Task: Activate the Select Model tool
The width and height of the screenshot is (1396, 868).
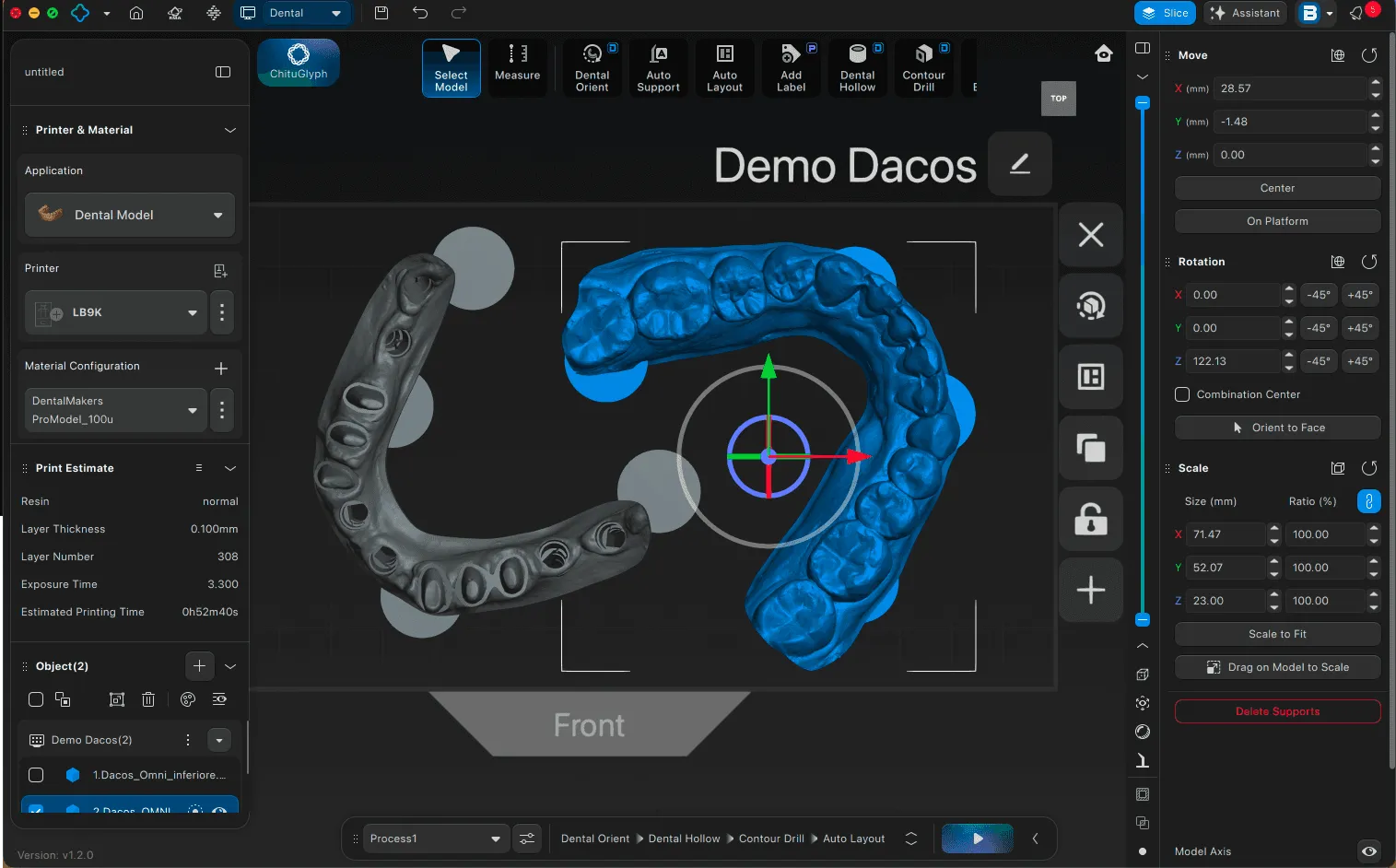Action: click(x=452, y=67)
